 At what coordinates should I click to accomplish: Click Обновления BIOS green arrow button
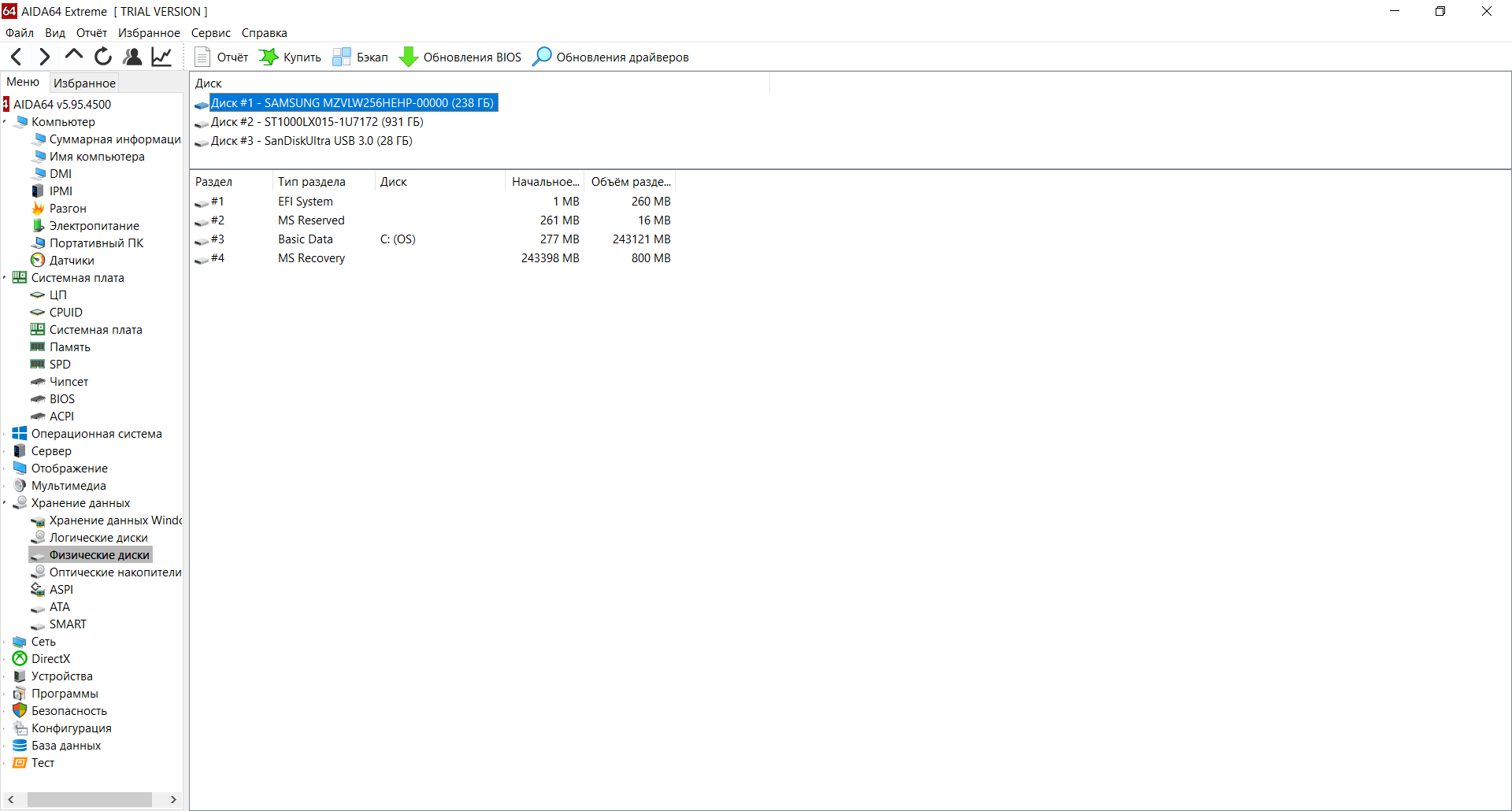tap(461, 57)
